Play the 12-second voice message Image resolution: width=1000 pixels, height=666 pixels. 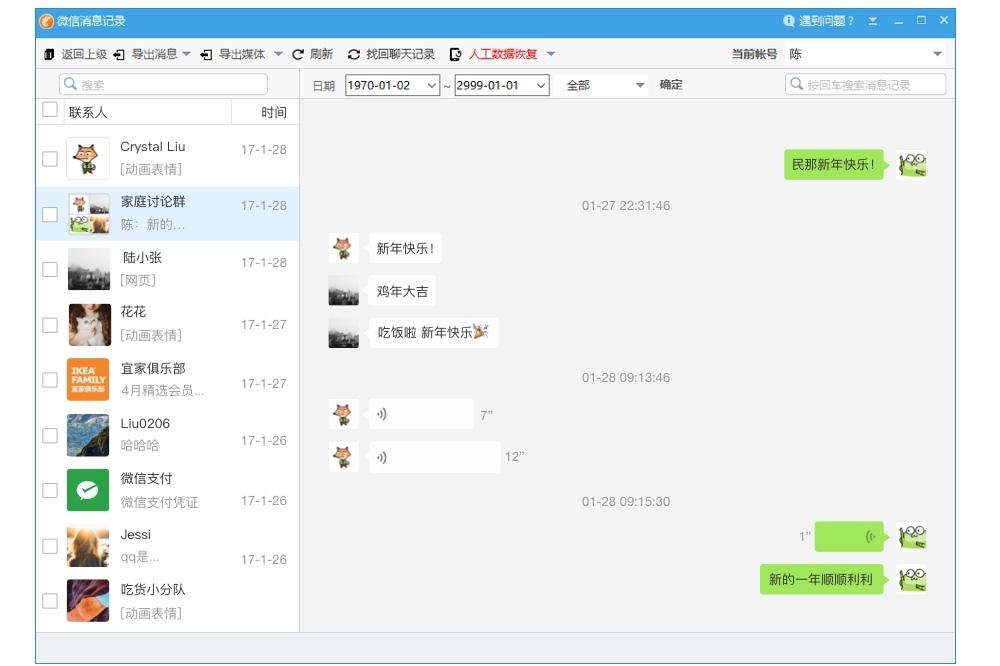point(435,457)
